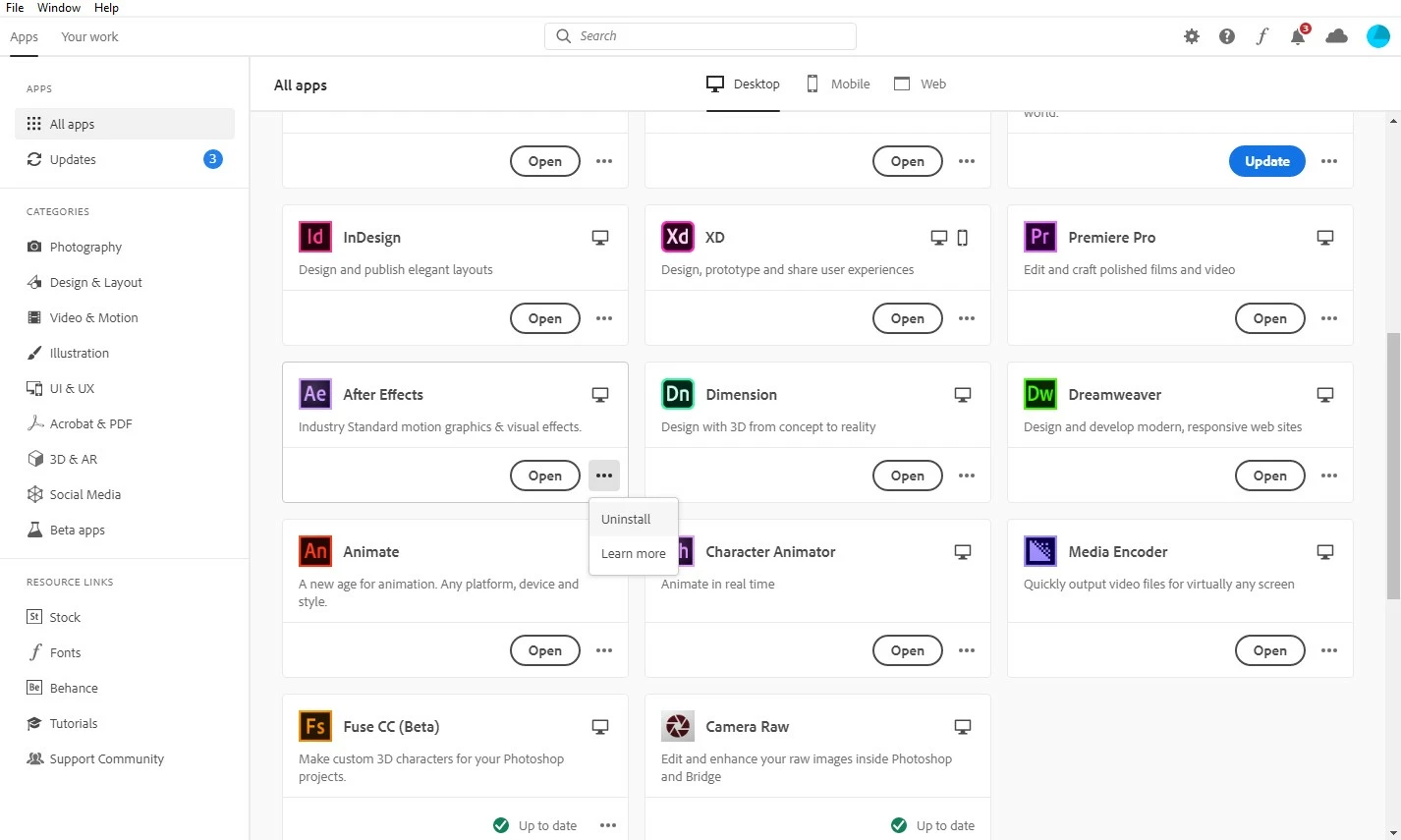This screenshot has width=1401, height=840.
Task: Open more options for Media Encoder
Action: coord(1329,650)
